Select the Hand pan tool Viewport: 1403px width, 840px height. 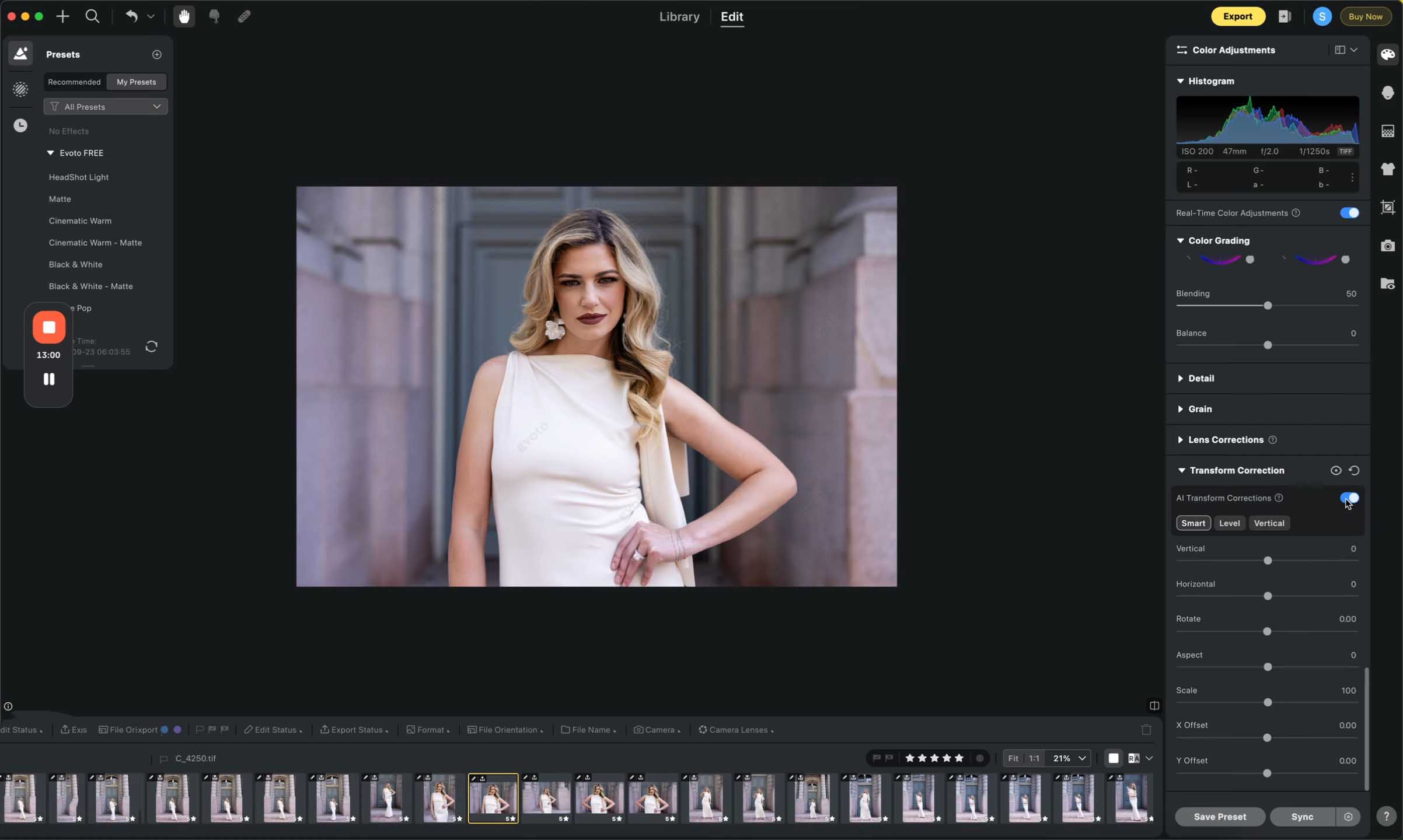pos(184,16)
